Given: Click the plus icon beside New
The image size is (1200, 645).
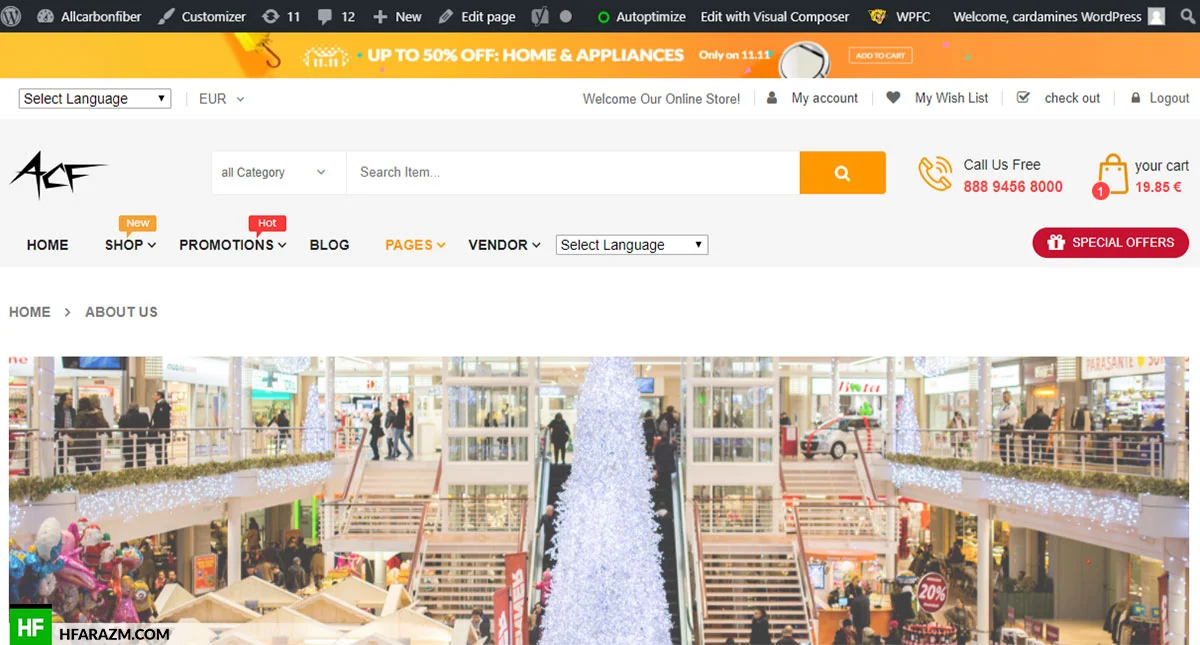Looking at the screenshot, I should pyautogui.click(x=380, y=16).
